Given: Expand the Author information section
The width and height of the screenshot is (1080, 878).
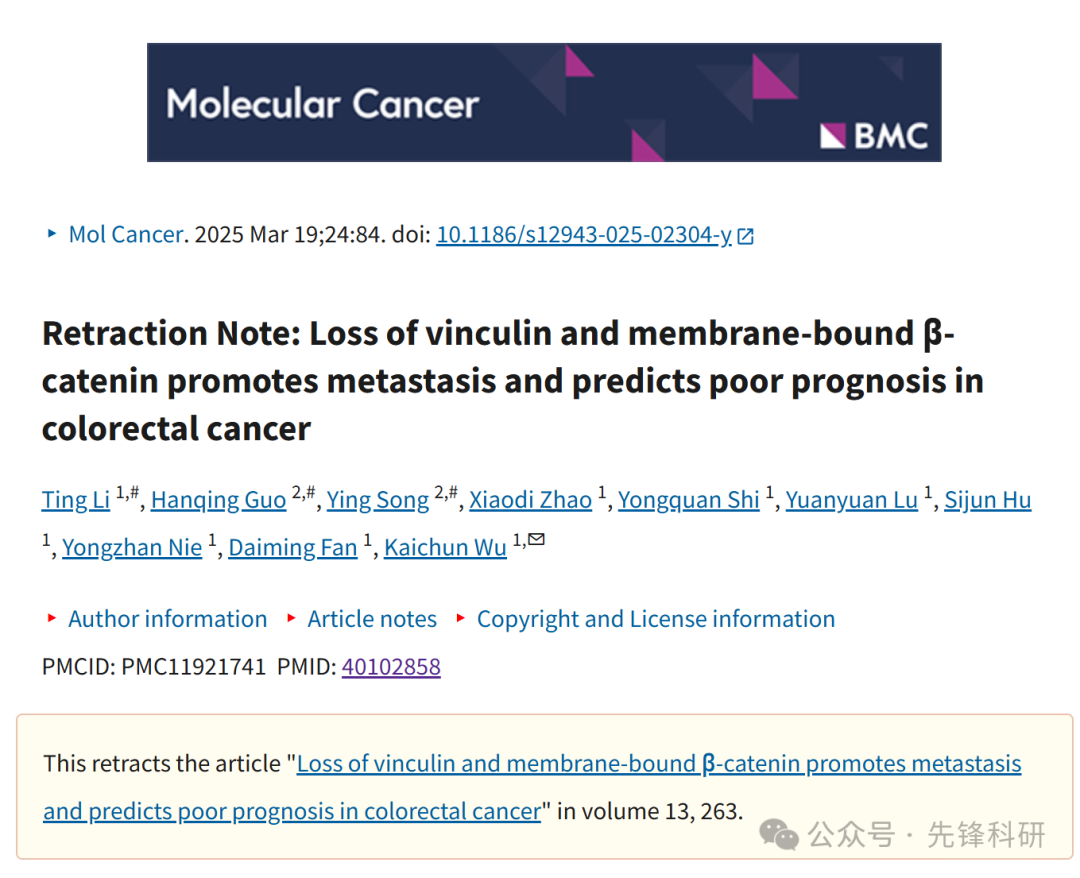Looking at the screenshot, I should click(x=167, y=618).
